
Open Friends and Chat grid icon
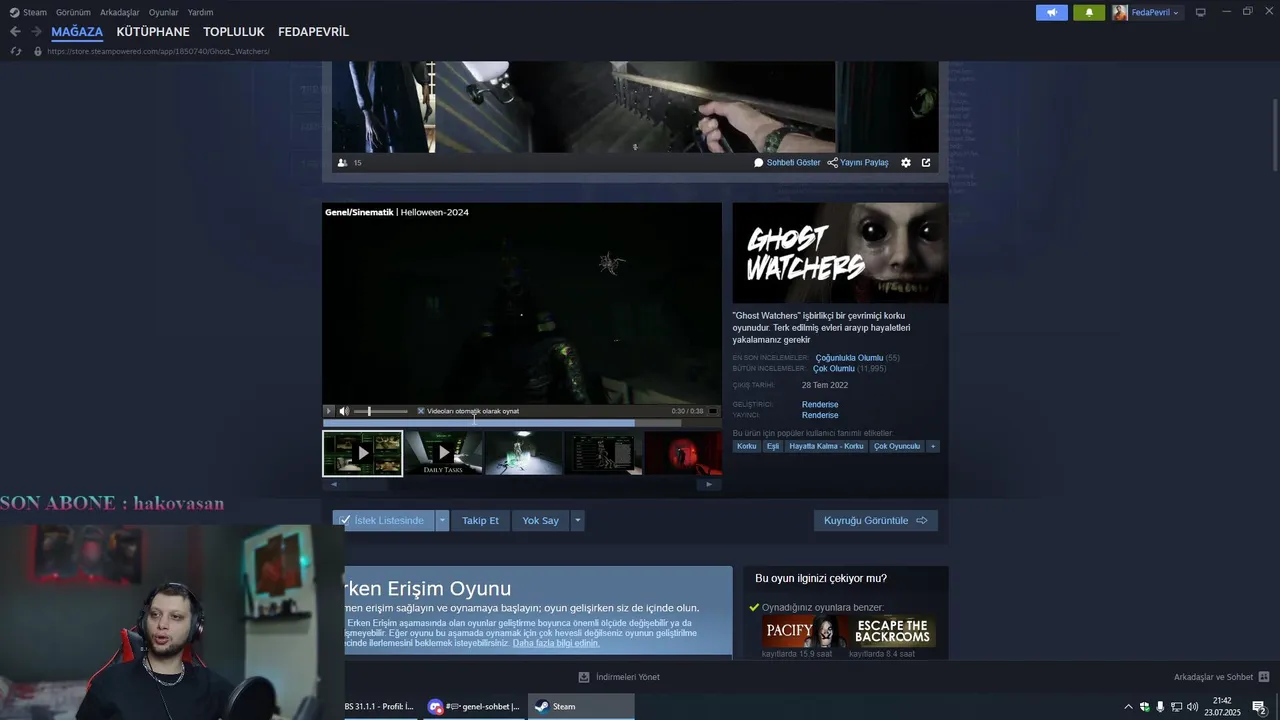click(1263, 677)
